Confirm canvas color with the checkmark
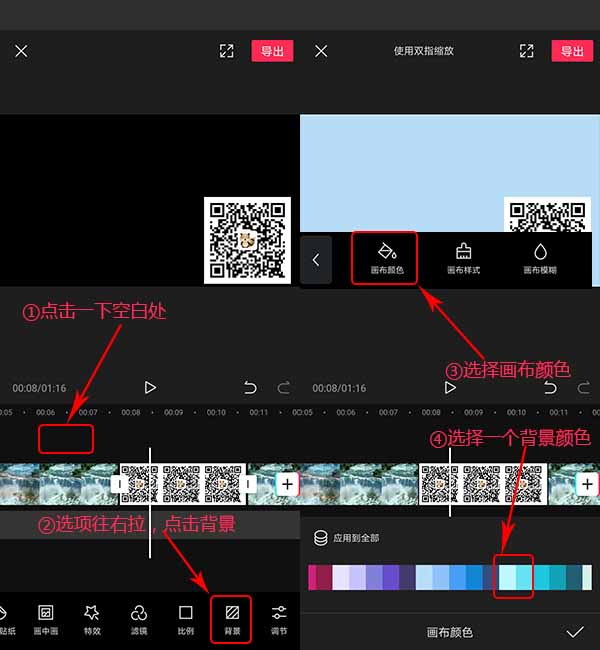This screenshot has width=600, height=650. coord(575,632)
